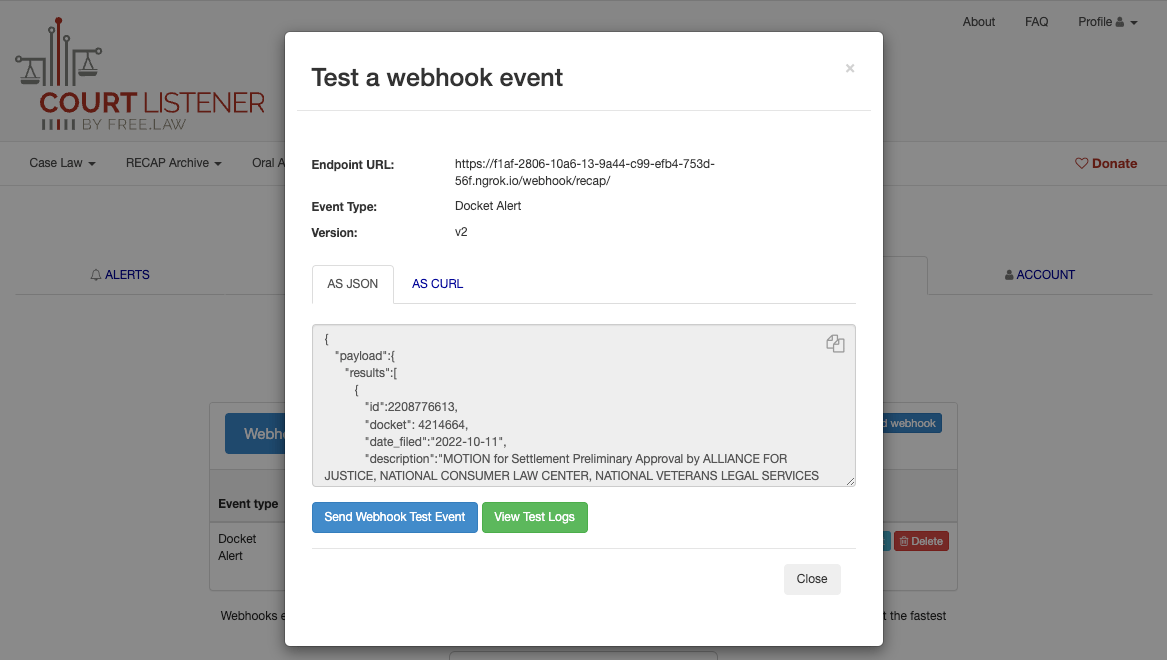Click the bell icon on the ALERTS tab
The width and height of the screenshot is (1167, 660).
(x=95, y=274)
